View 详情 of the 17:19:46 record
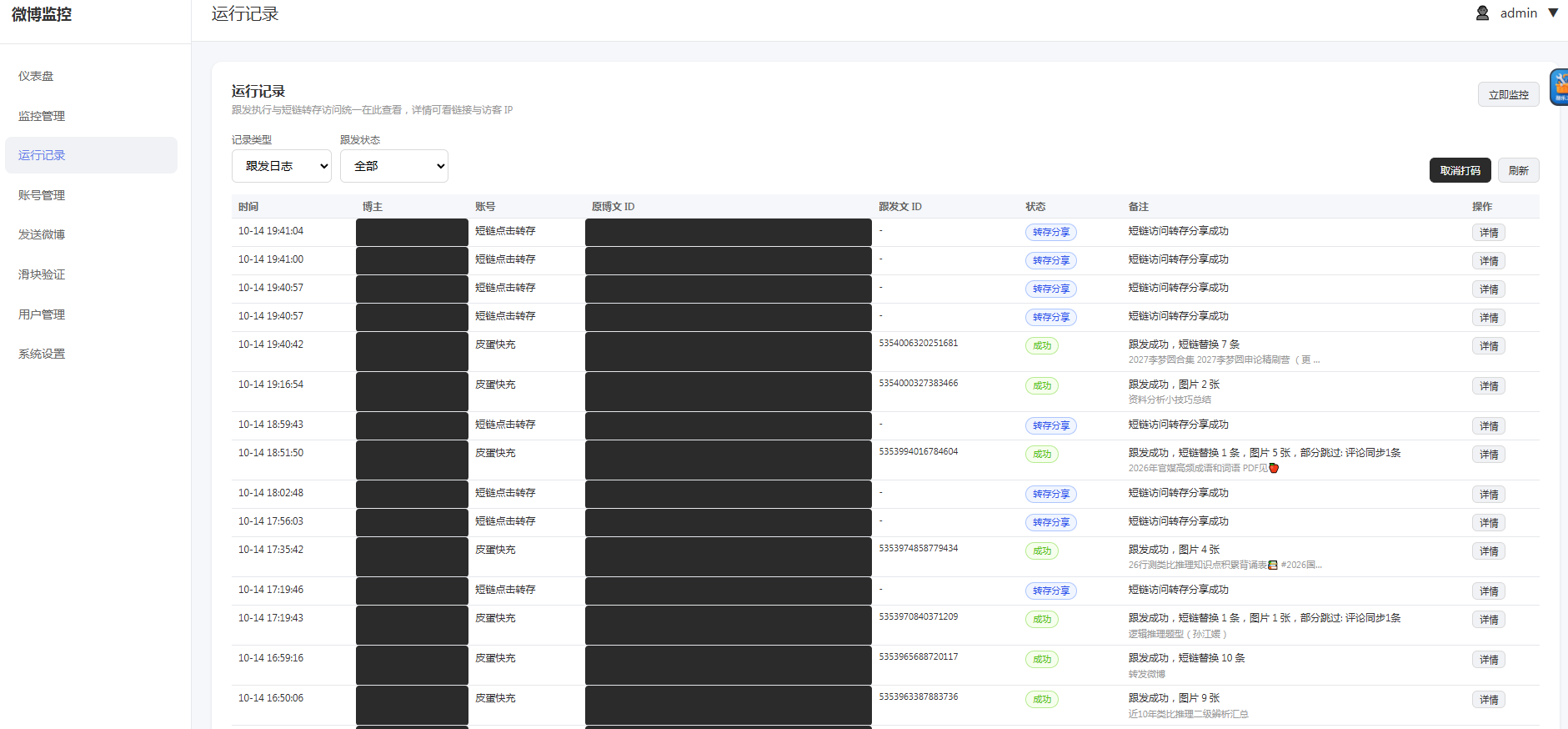1568x729 pixels. pos(1489,591)
